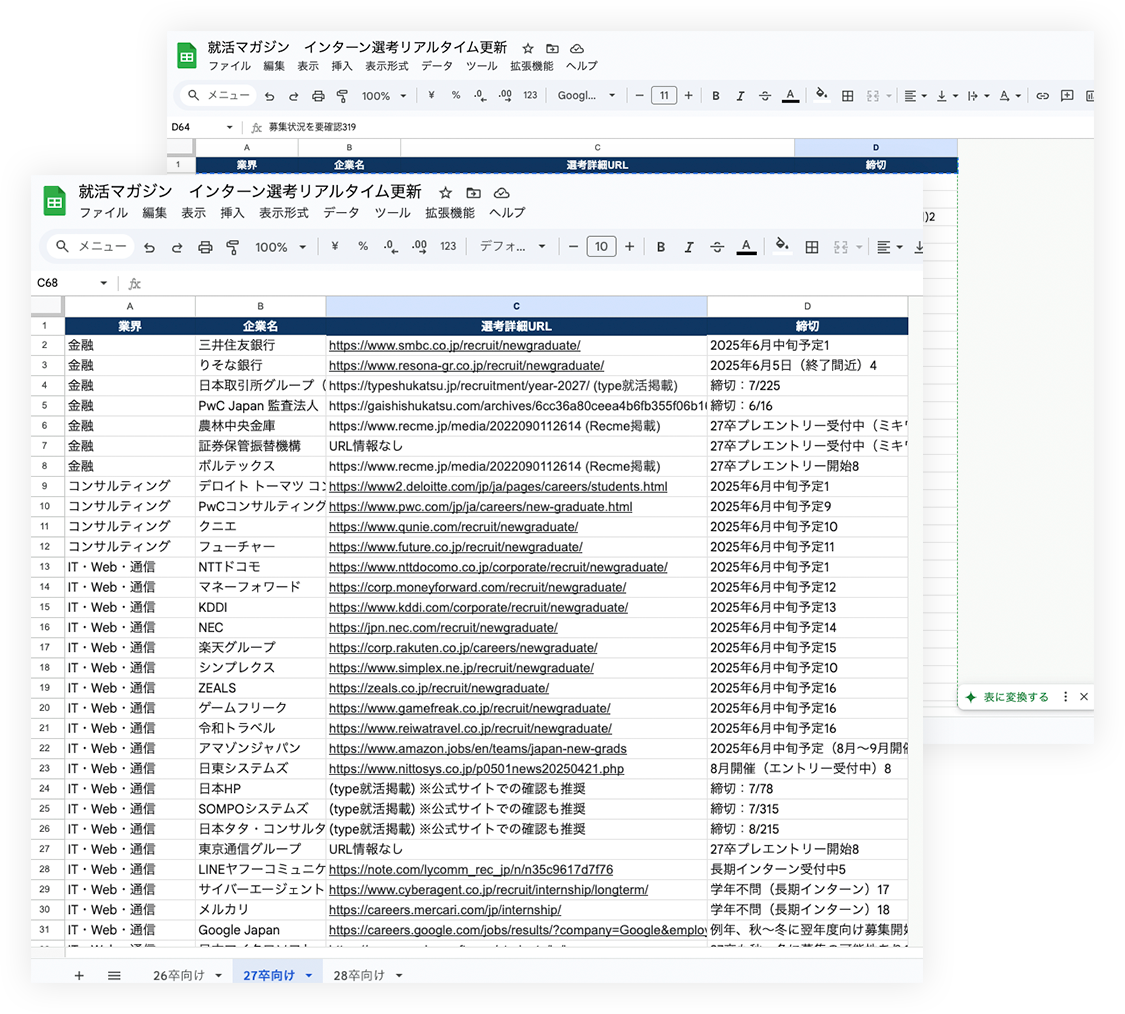Click the merge cells icon in front window

[x=840, y=247]
